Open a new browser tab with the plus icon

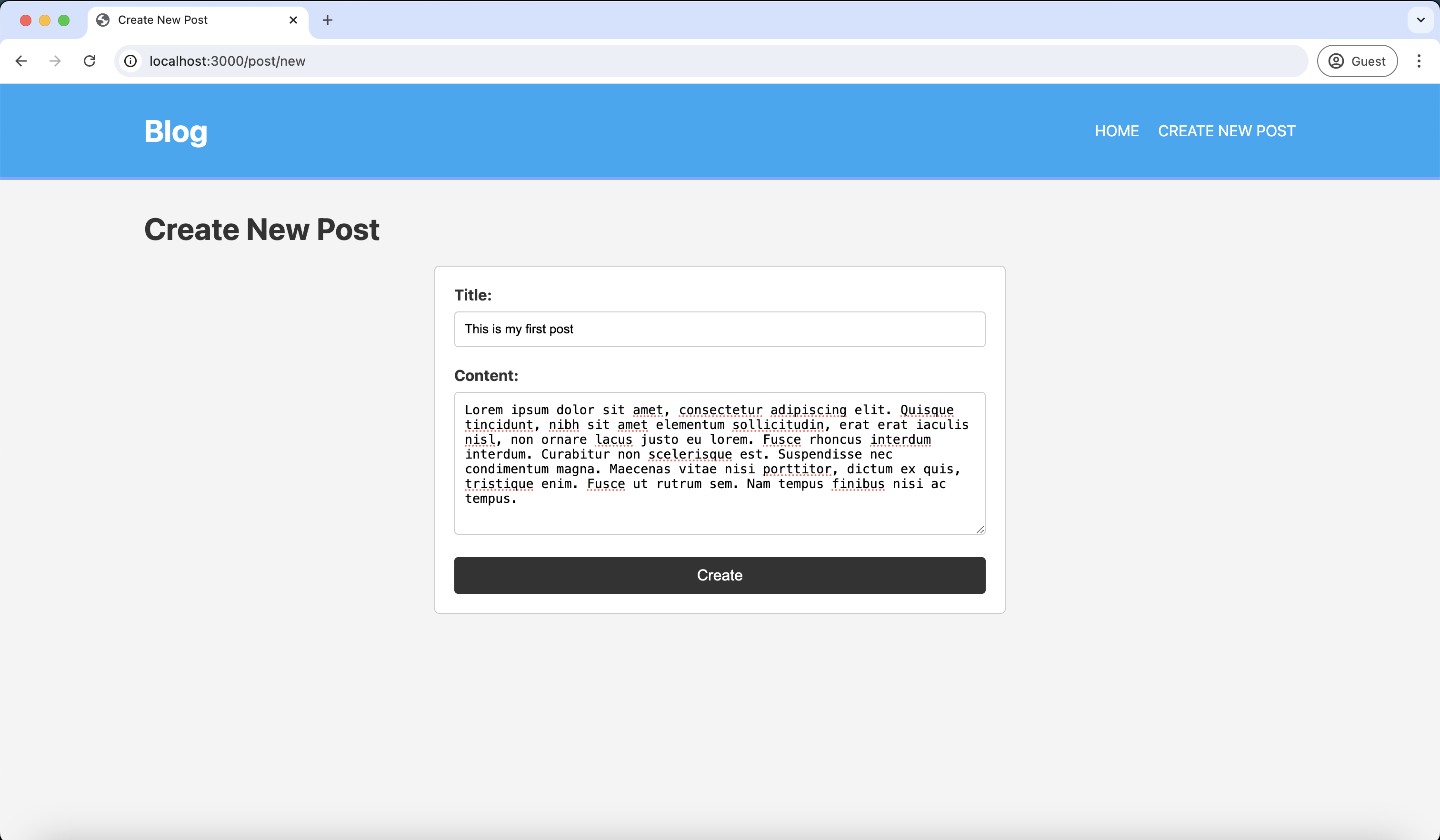pos(327,20)
